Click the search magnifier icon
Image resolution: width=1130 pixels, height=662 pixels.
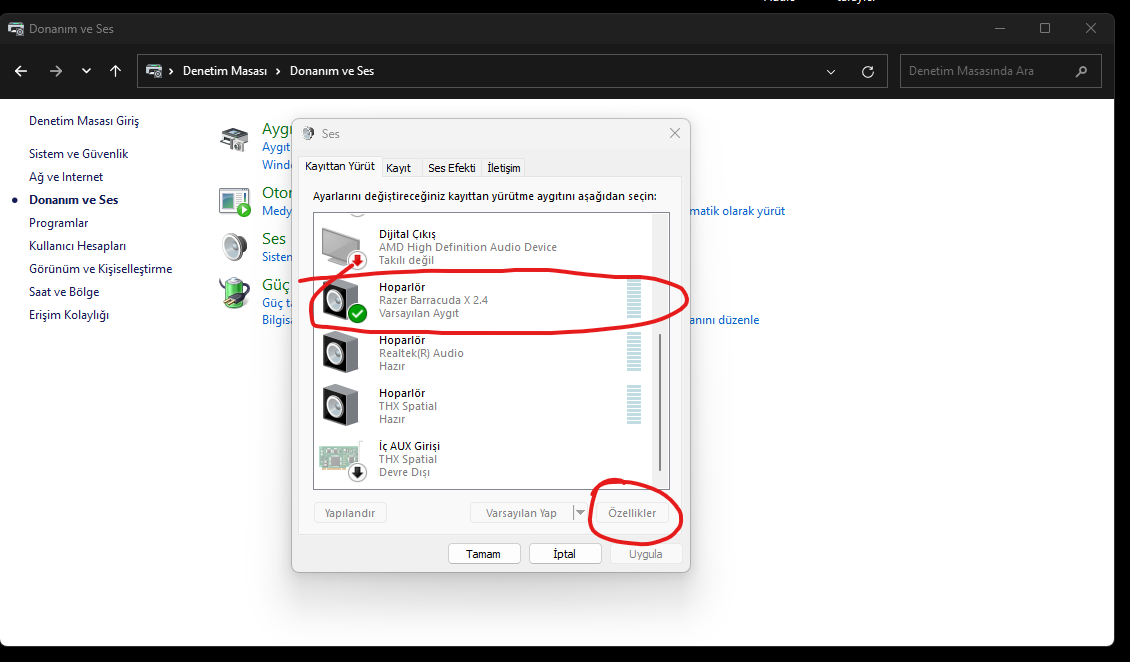pos(1081,71)
